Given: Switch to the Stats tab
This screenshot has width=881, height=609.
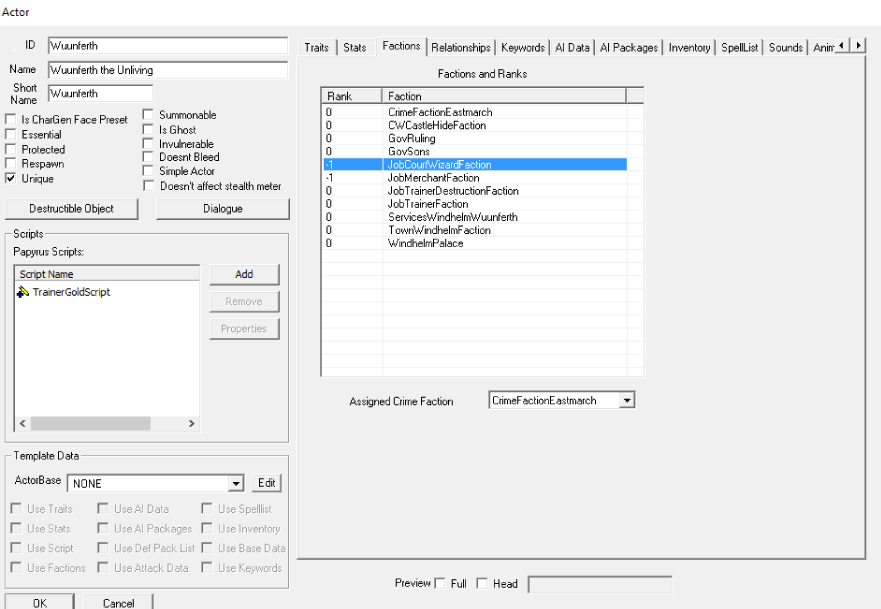Looking at the screenshot, I should tap(355, 48).
